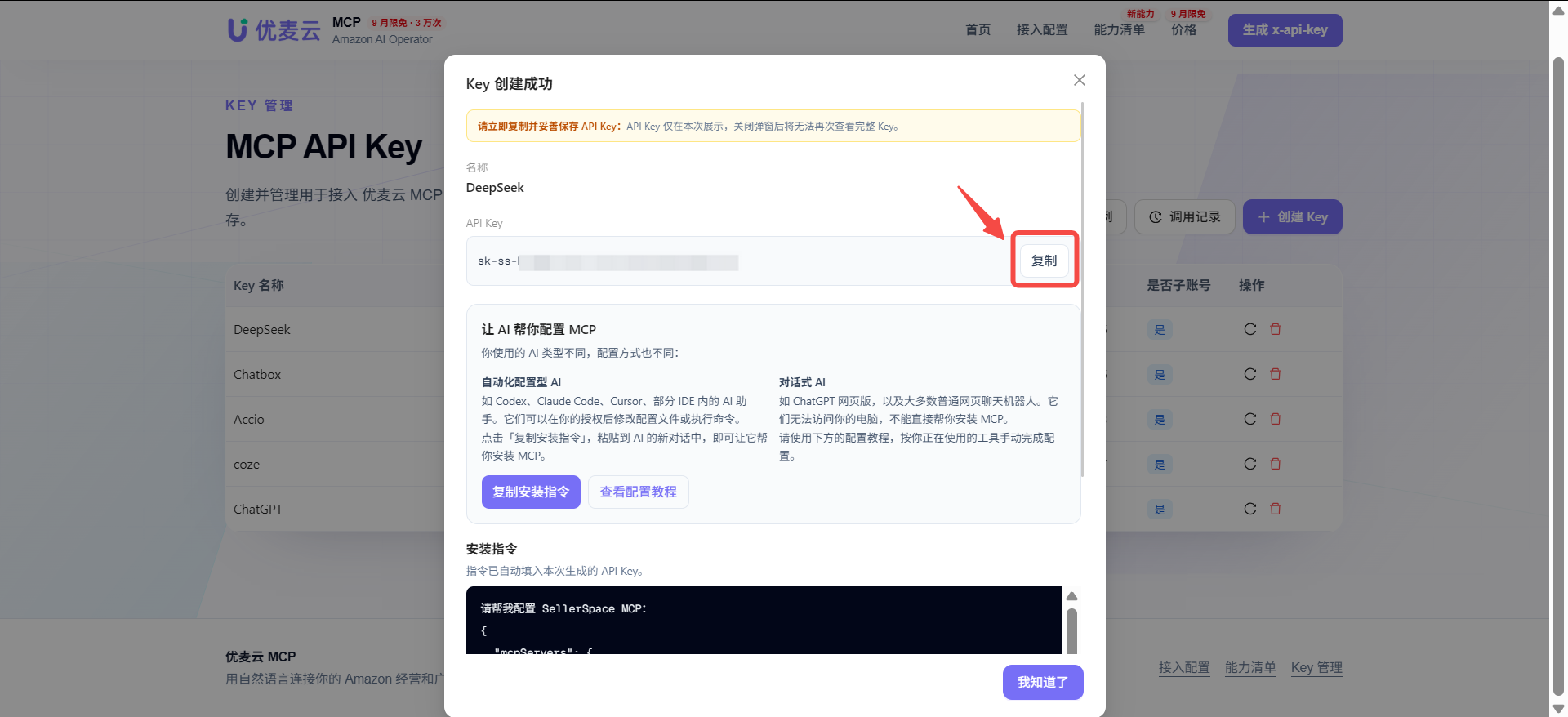Click 生成 x-api-key button
Screen dimensions: 1568x717
click(x=1285, y=30)
